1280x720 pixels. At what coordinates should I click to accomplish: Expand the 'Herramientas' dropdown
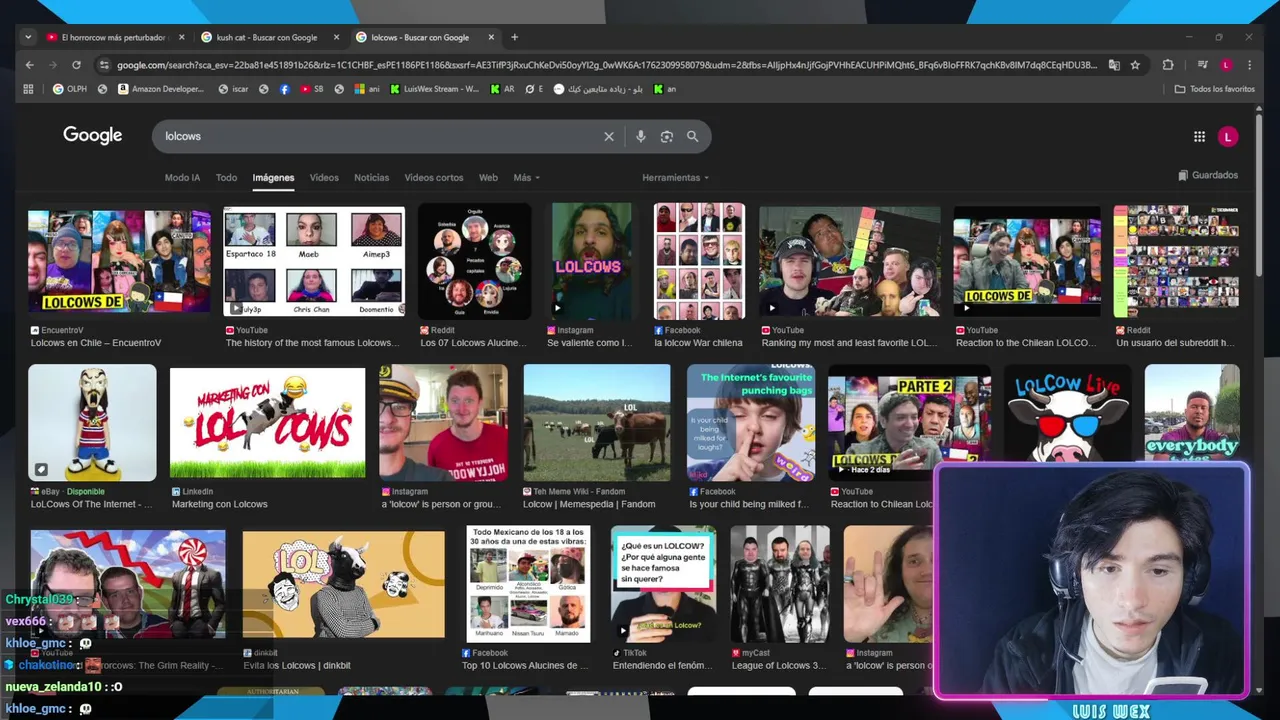[676, 177]
